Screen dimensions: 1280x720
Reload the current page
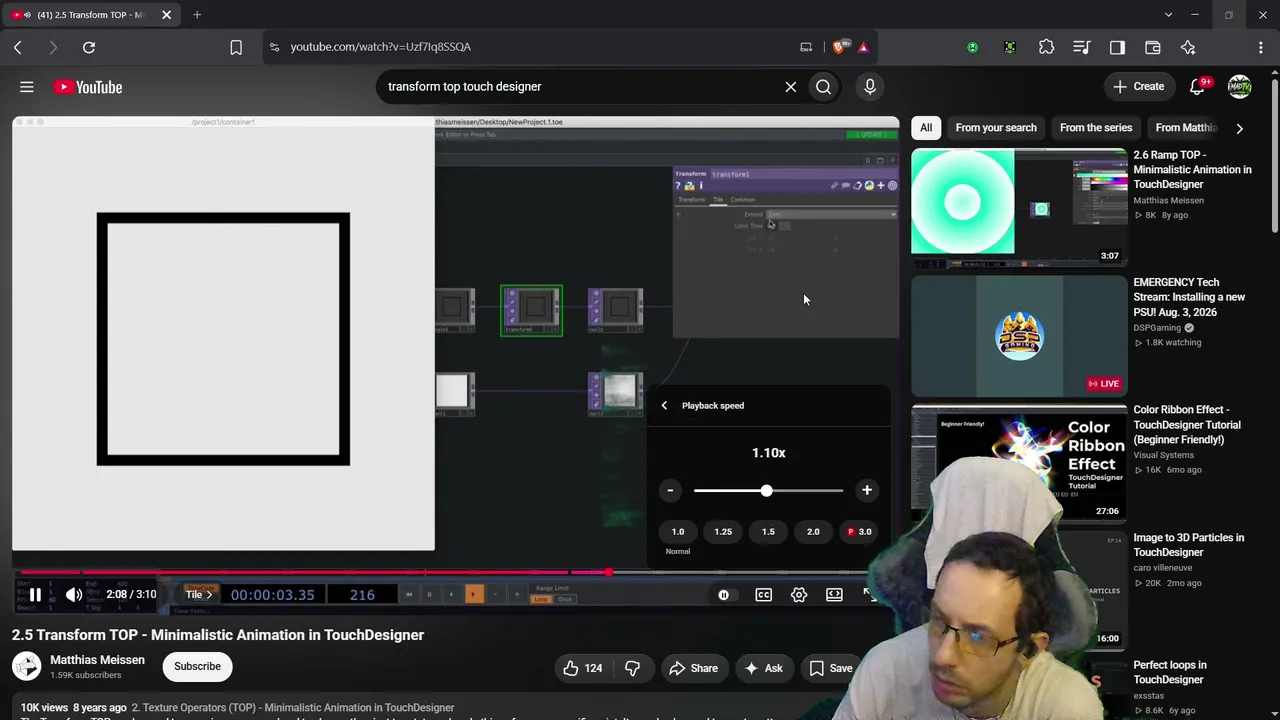pyautogui.click(x=89, y=47)
